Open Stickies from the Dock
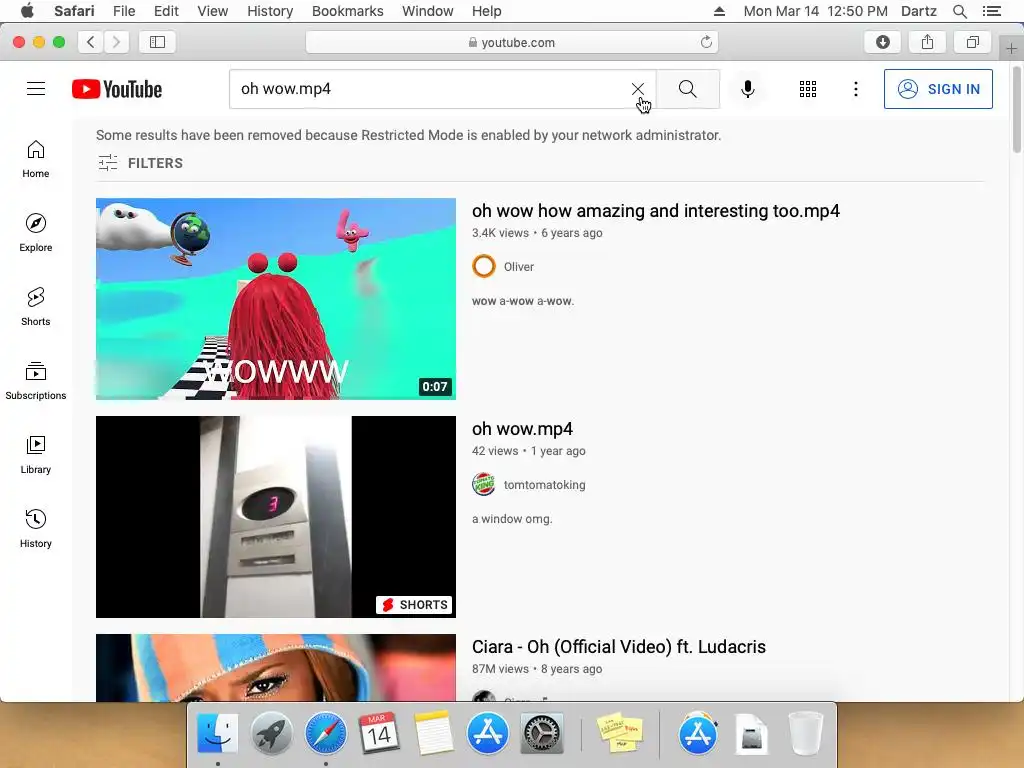The width and height of the screenshot is (1024, 768). (x=620, y=733)
